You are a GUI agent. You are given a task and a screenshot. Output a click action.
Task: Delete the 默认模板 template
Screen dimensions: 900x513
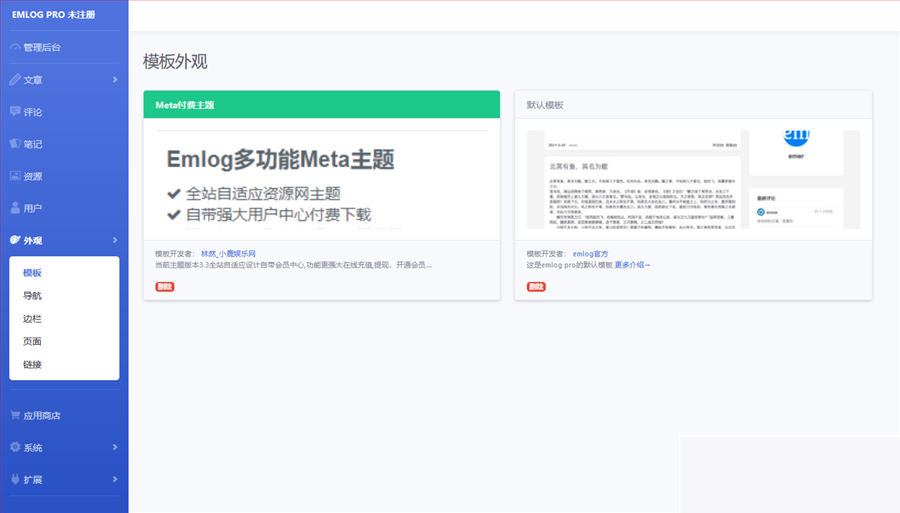(x=536, y=287)
